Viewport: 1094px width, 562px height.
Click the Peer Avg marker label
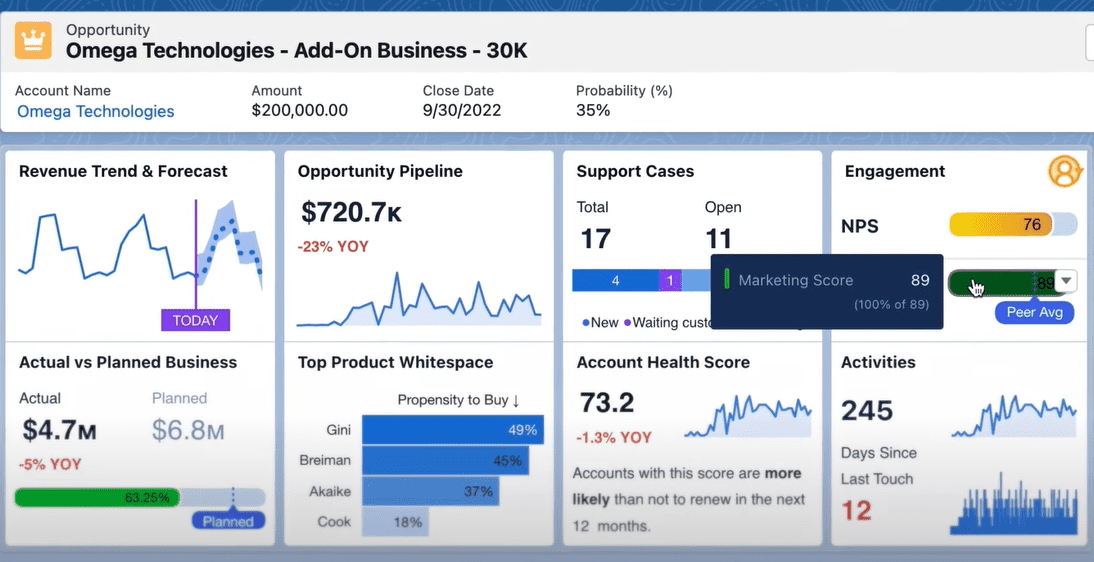[x=1035, y=312]
